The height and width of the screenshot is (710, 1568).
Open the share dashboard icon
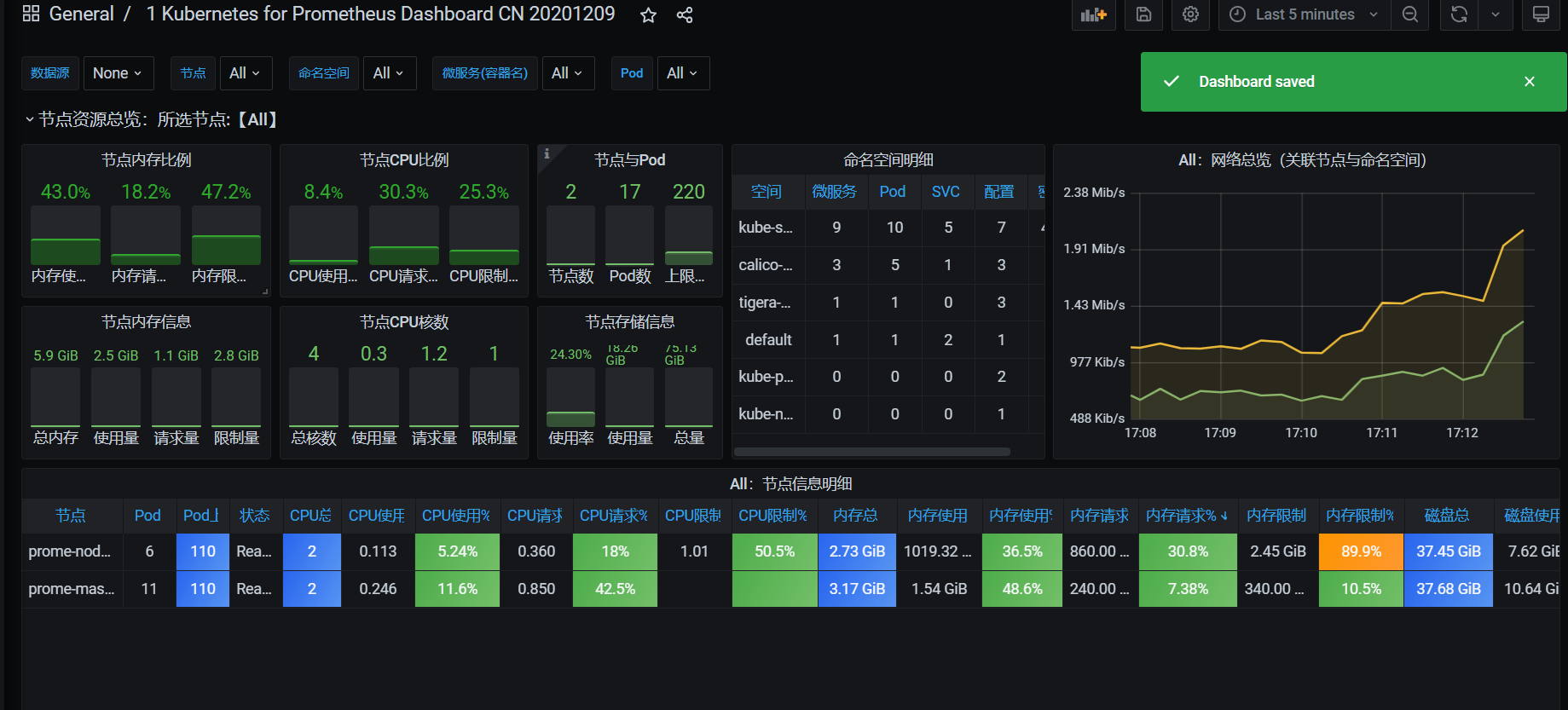[x=684, y=14]
